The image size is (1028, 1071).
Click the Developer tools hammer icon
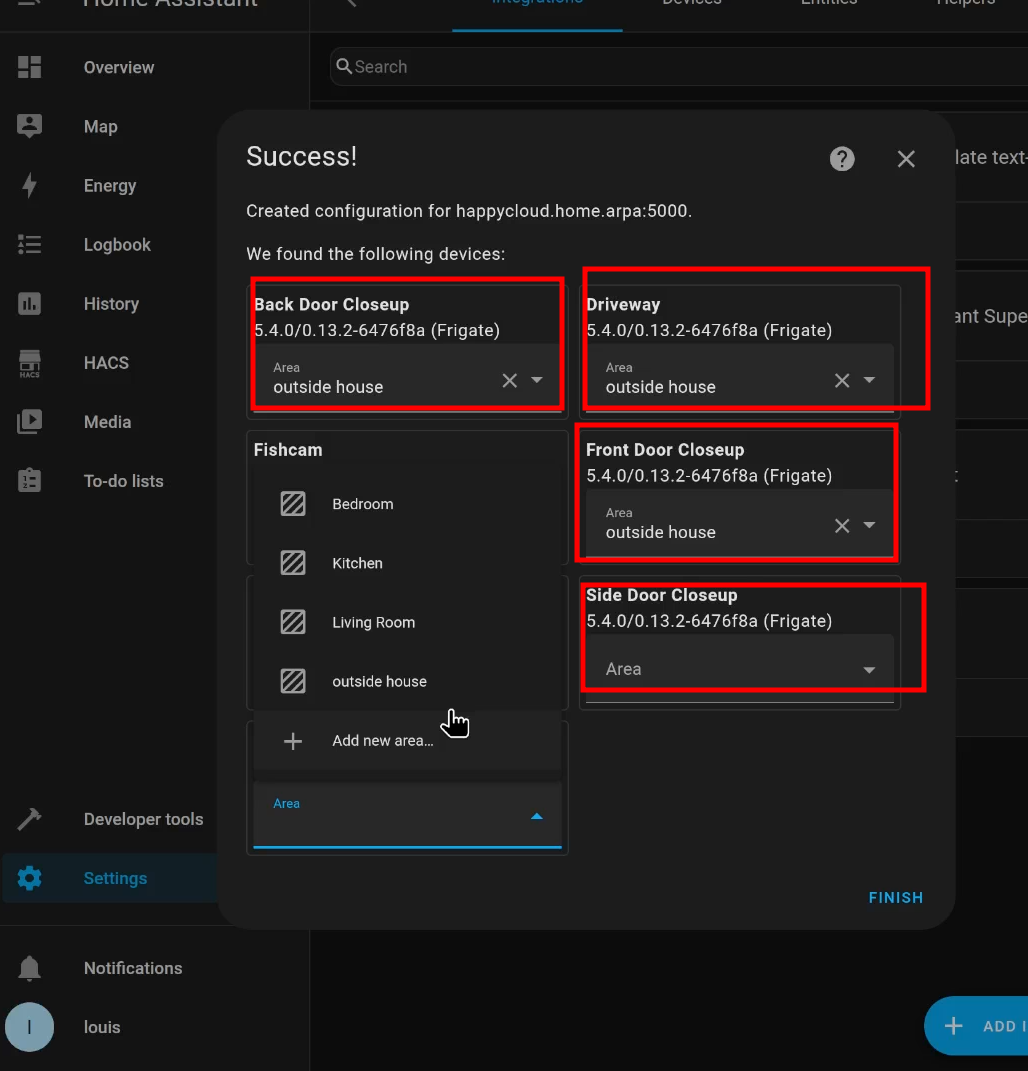click(x=29, y=819)
